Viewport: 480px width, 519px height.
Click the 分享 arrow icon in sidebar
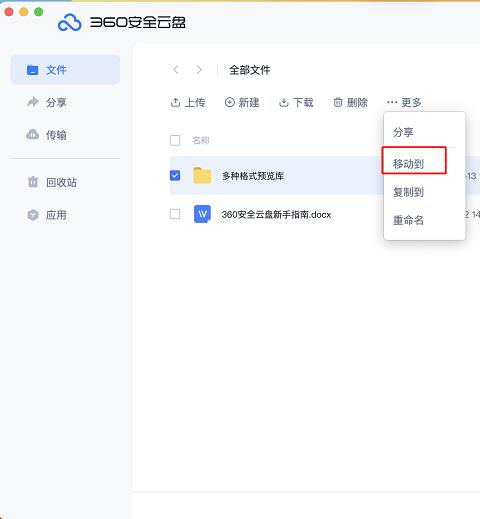(x=33, y=102)
